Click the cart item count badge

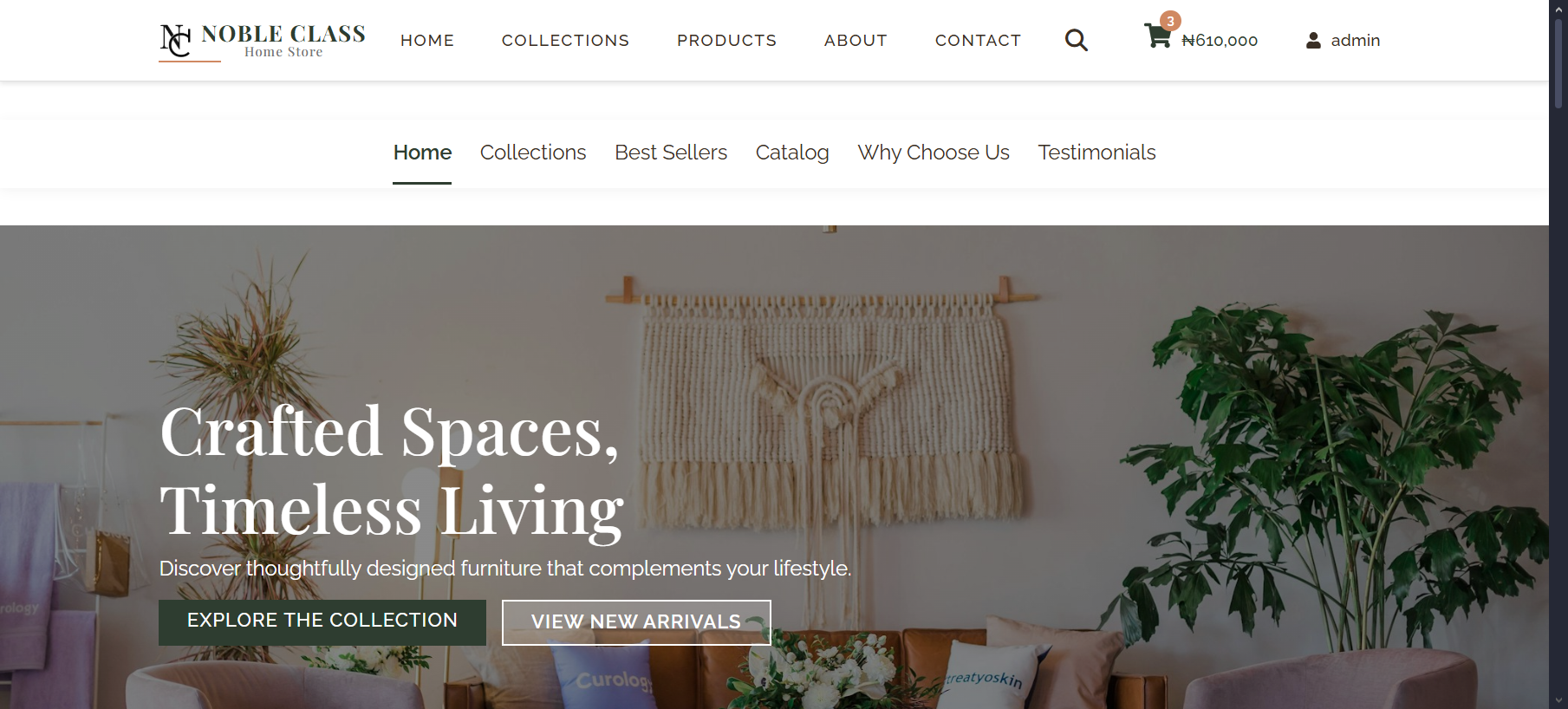pos(1170,21)
